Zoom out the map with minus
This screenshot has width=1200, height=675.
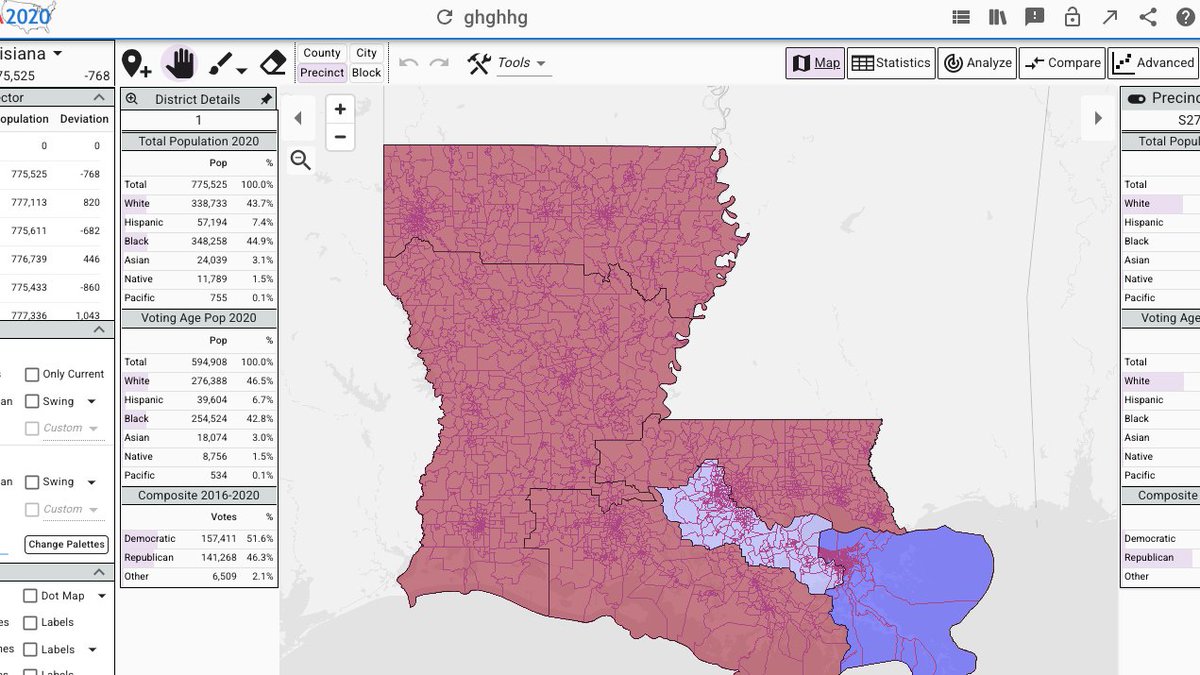(x=340, y=137)
